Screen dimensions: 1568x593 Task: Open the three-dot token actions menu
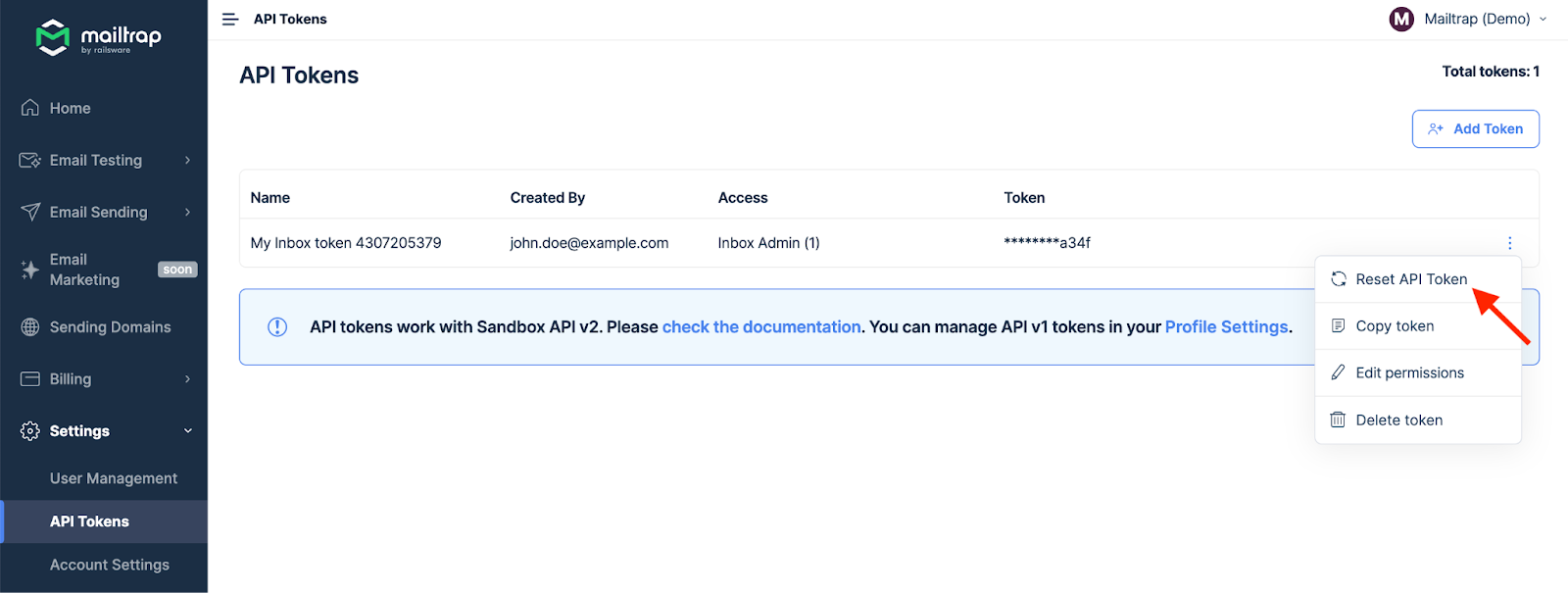point(1509,243)
